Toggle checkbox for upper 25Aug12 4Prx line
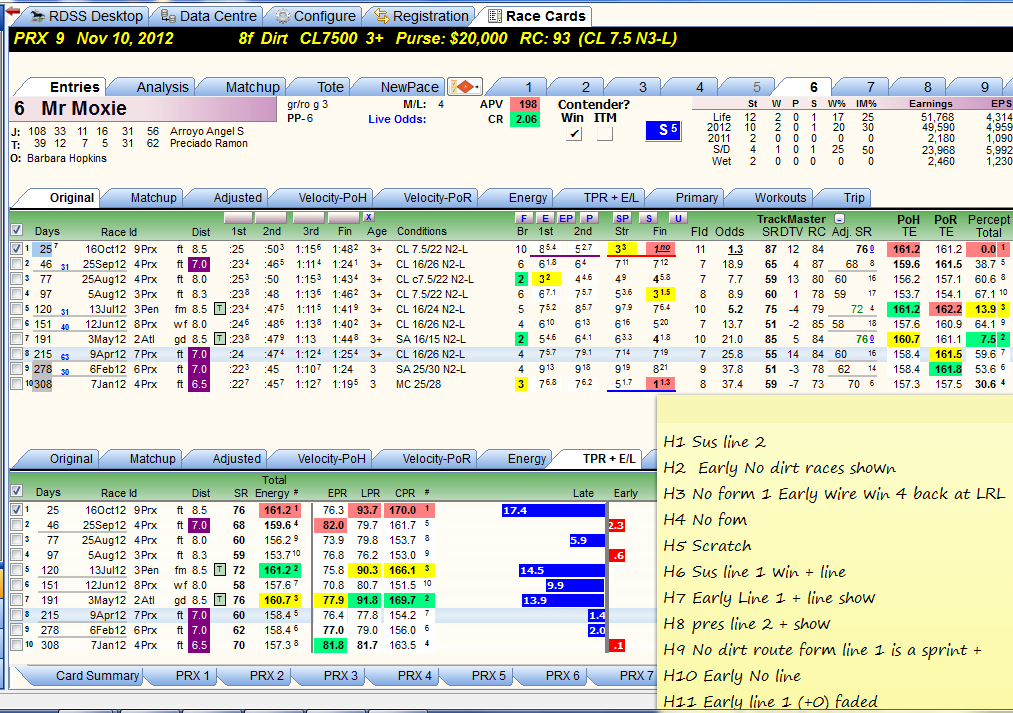Image resolution: width=1013 pixels, height=713 pixels. coord(16,279)
